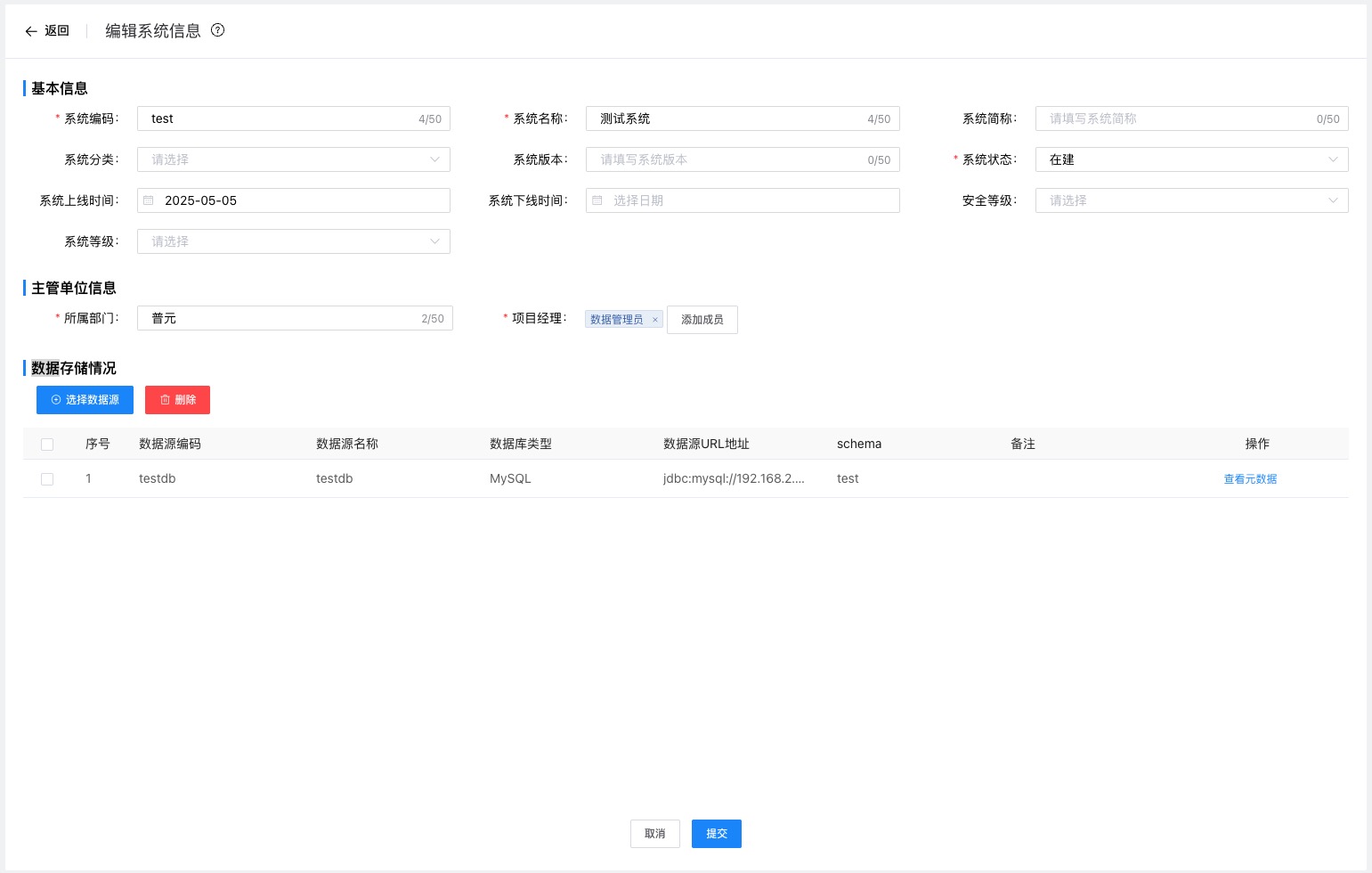Viewport: 1372px width, 873px height.
Task: Click the 系统简称 input field
Action: (1191, 118)
